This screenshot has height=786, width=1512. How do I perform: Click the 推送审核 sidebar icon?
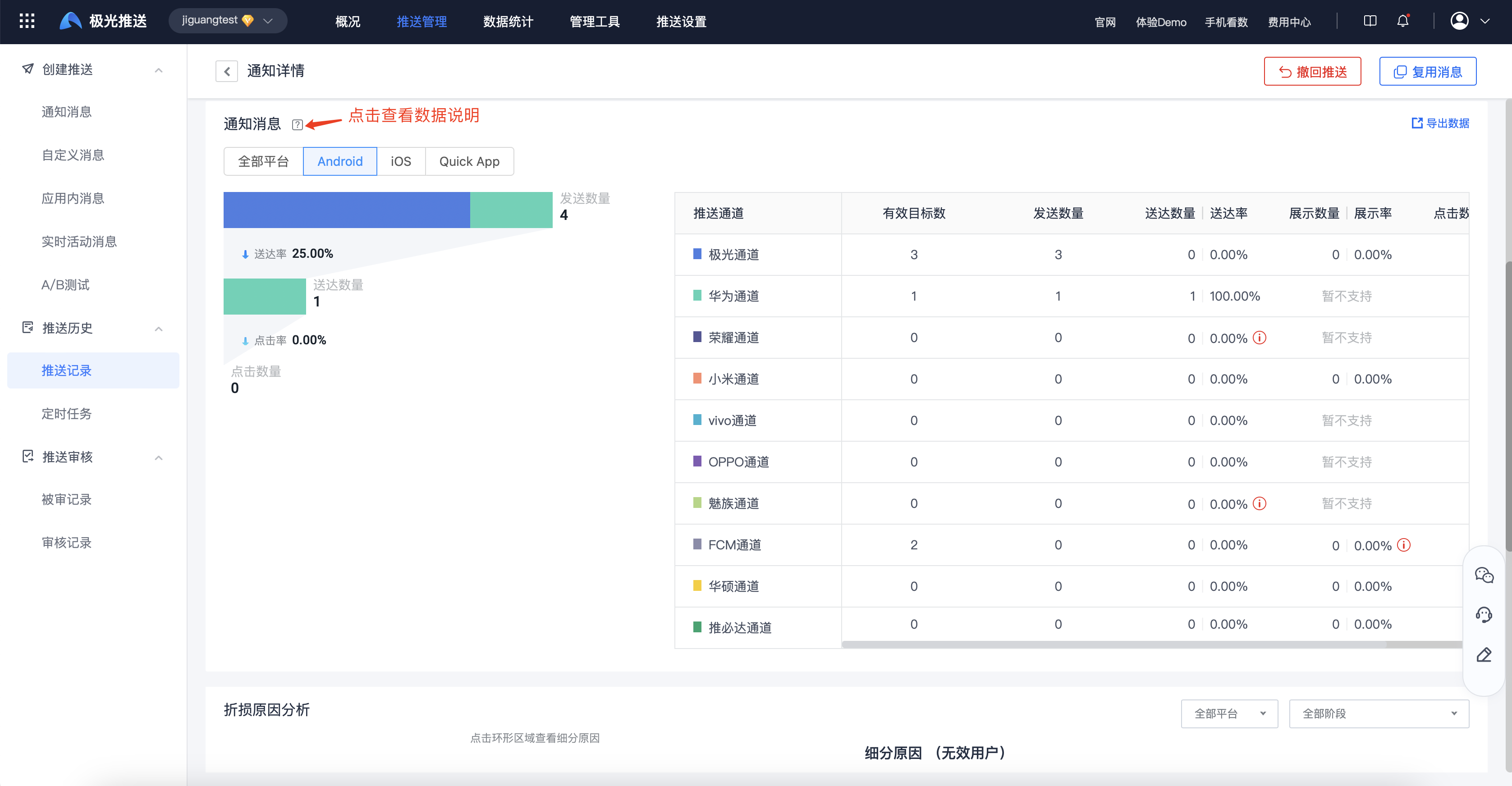click(27, 457)
